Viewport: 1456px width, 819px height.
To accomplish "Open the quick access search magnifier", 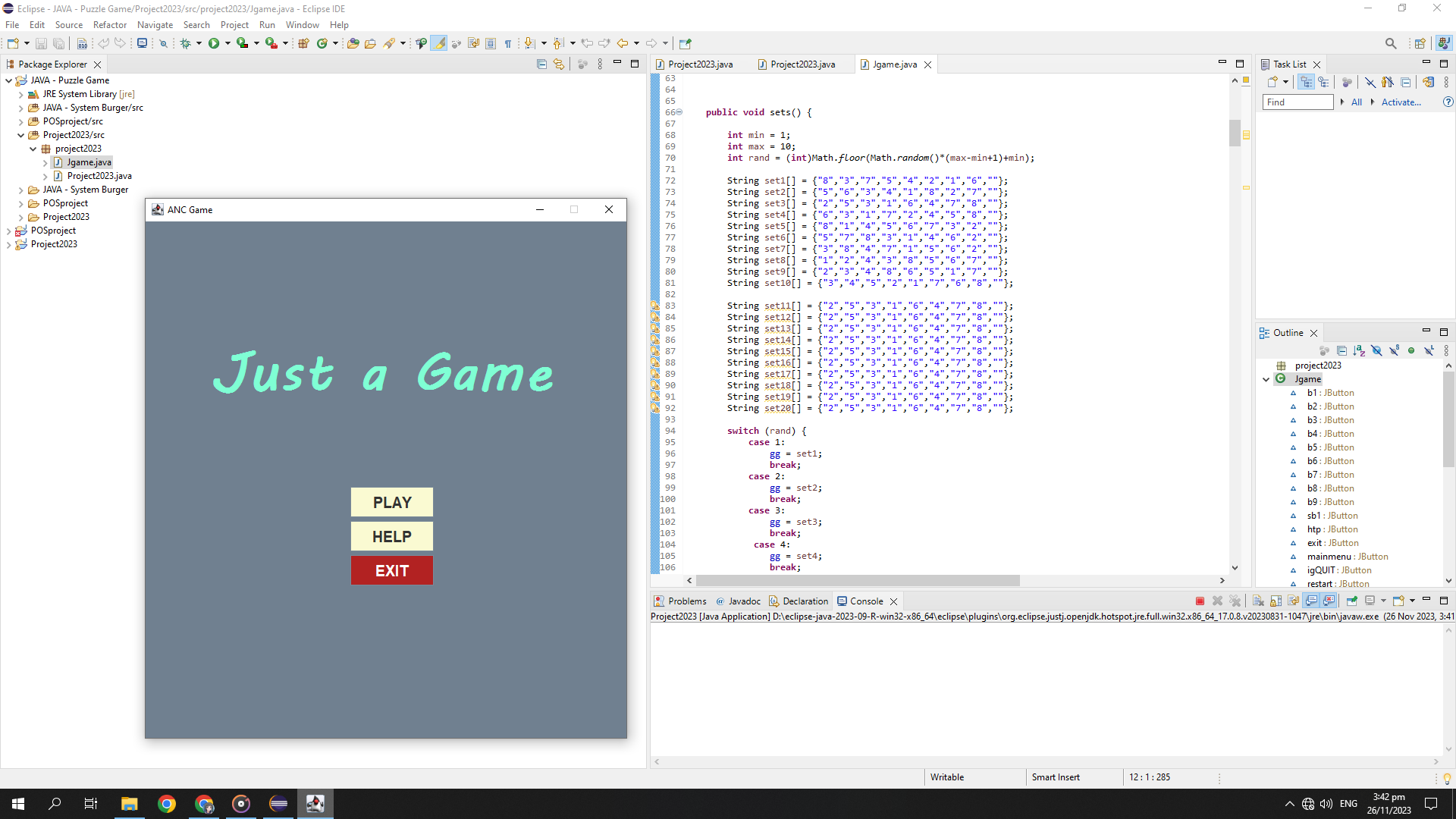I will 1391,43.
